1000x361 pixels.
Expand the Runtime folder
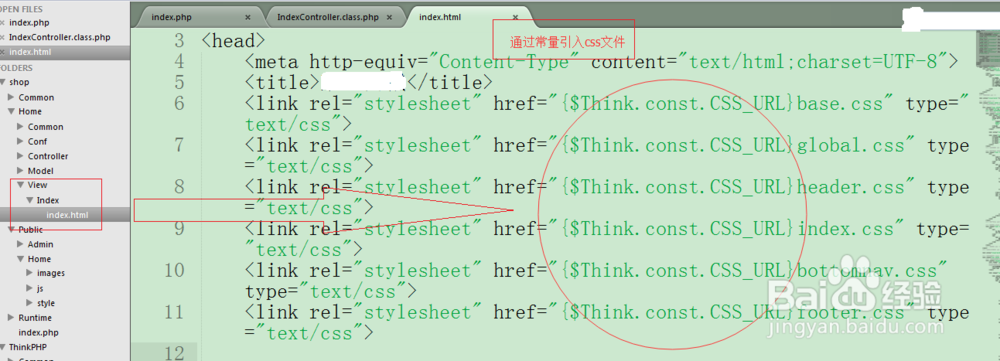11,318
